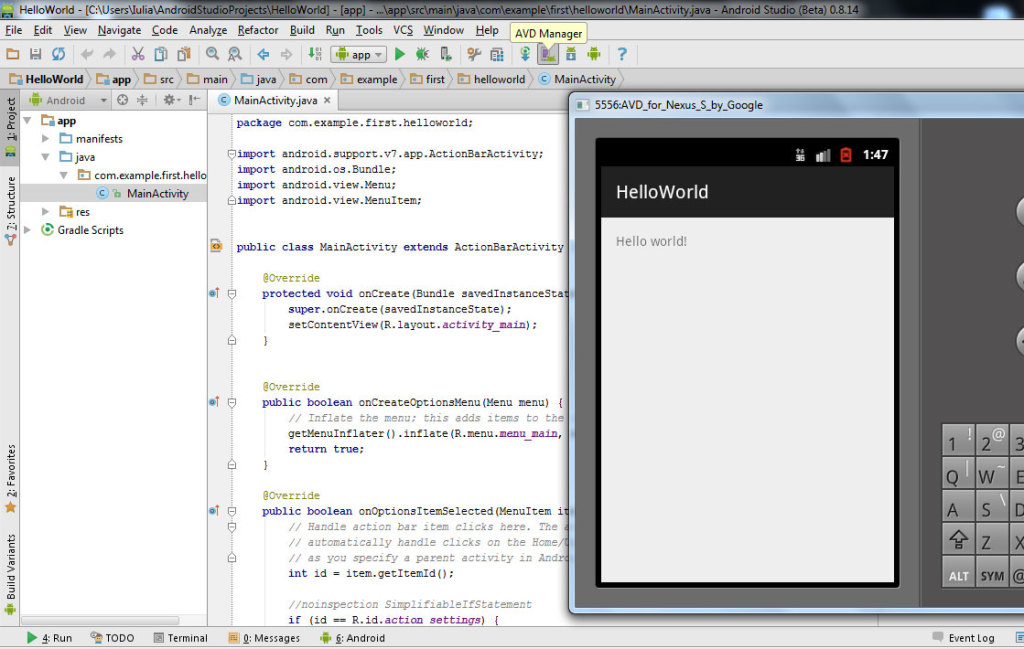Open the Navigate menu
The height and width of the screenshot is (649, 1024).
coord(120,30)
